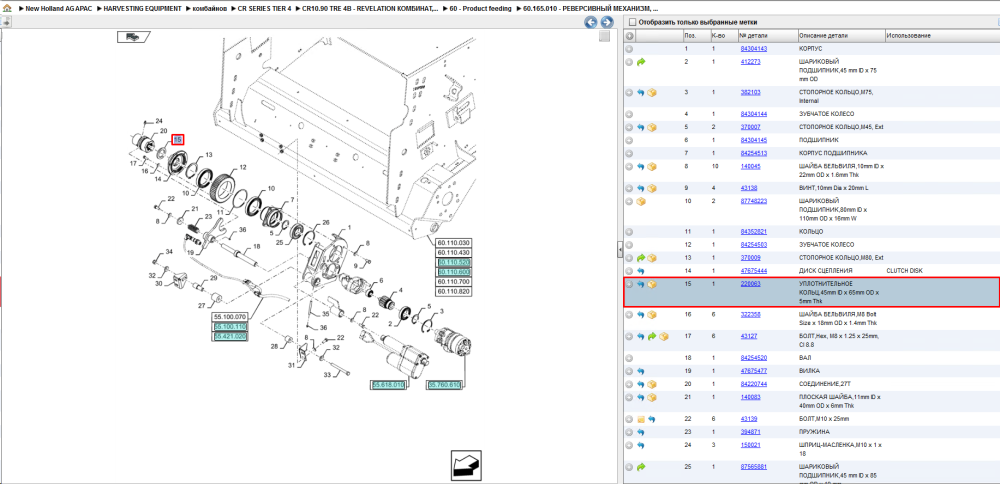Click reference 55.100.110 in diagram
Screen dimensions: 1000x484
point(230,326)
